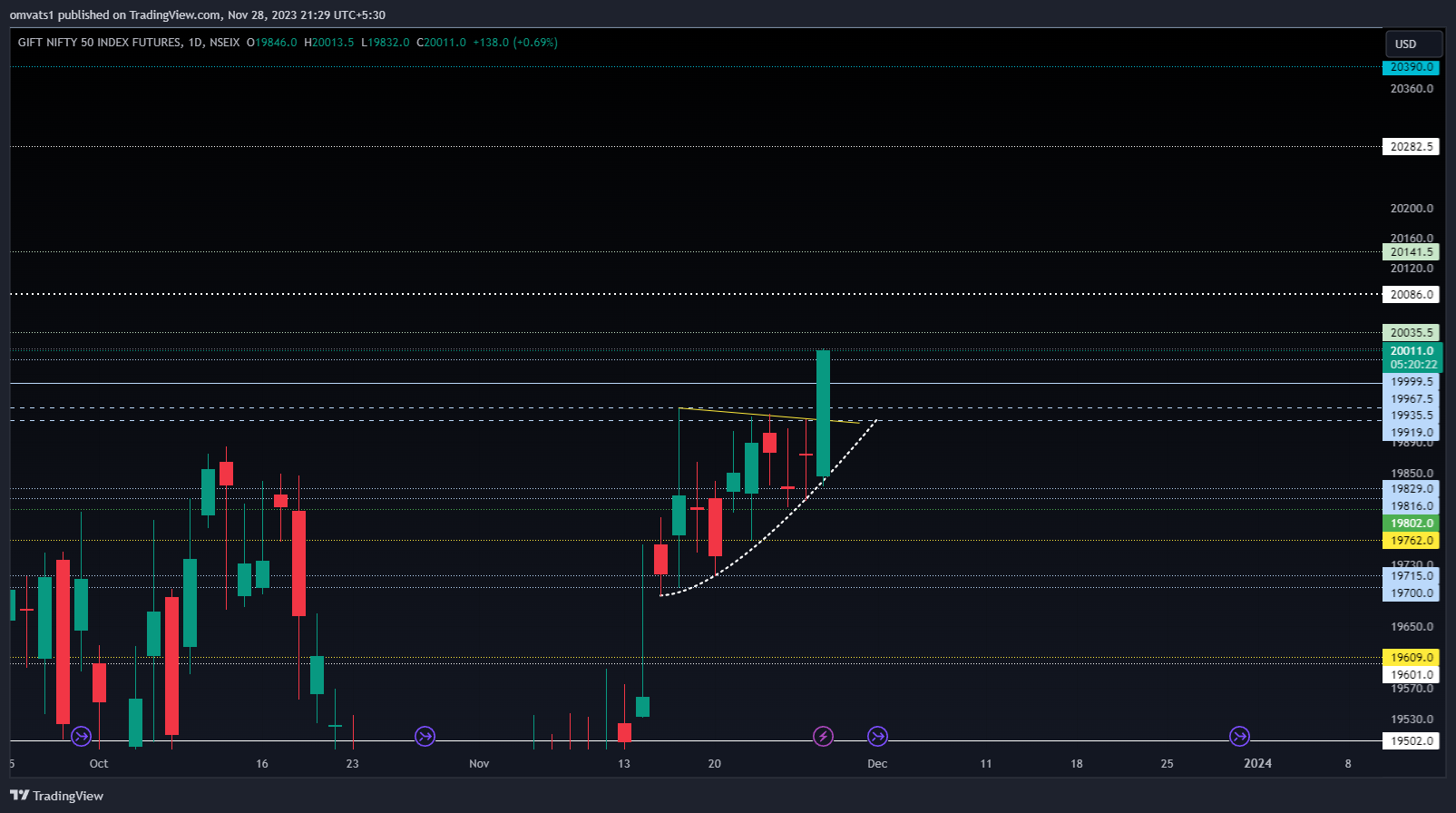Click the Oct label on the time axis

coord(99,764)
